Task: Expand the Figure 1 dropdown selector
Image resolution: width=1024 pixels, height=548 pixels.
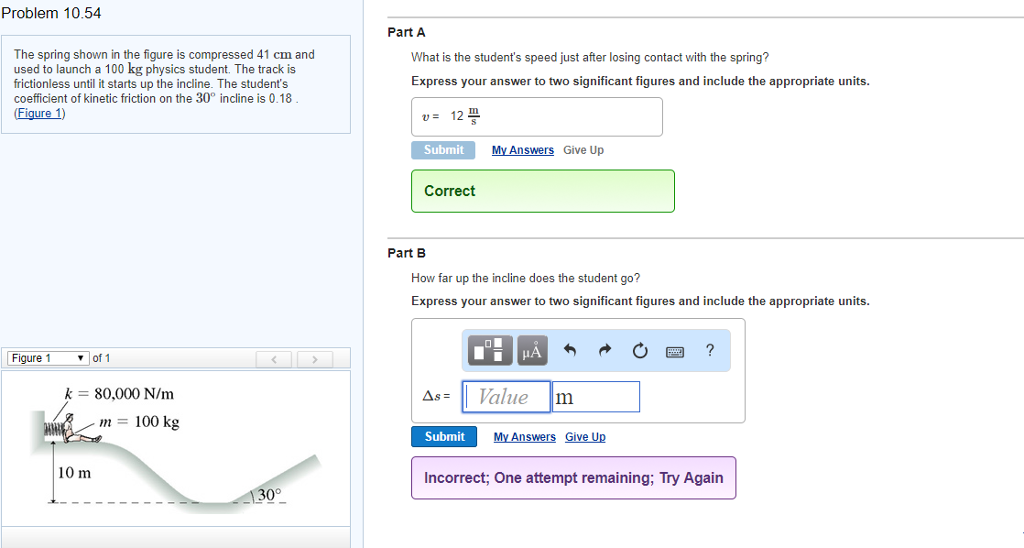Action: [48, 358]
